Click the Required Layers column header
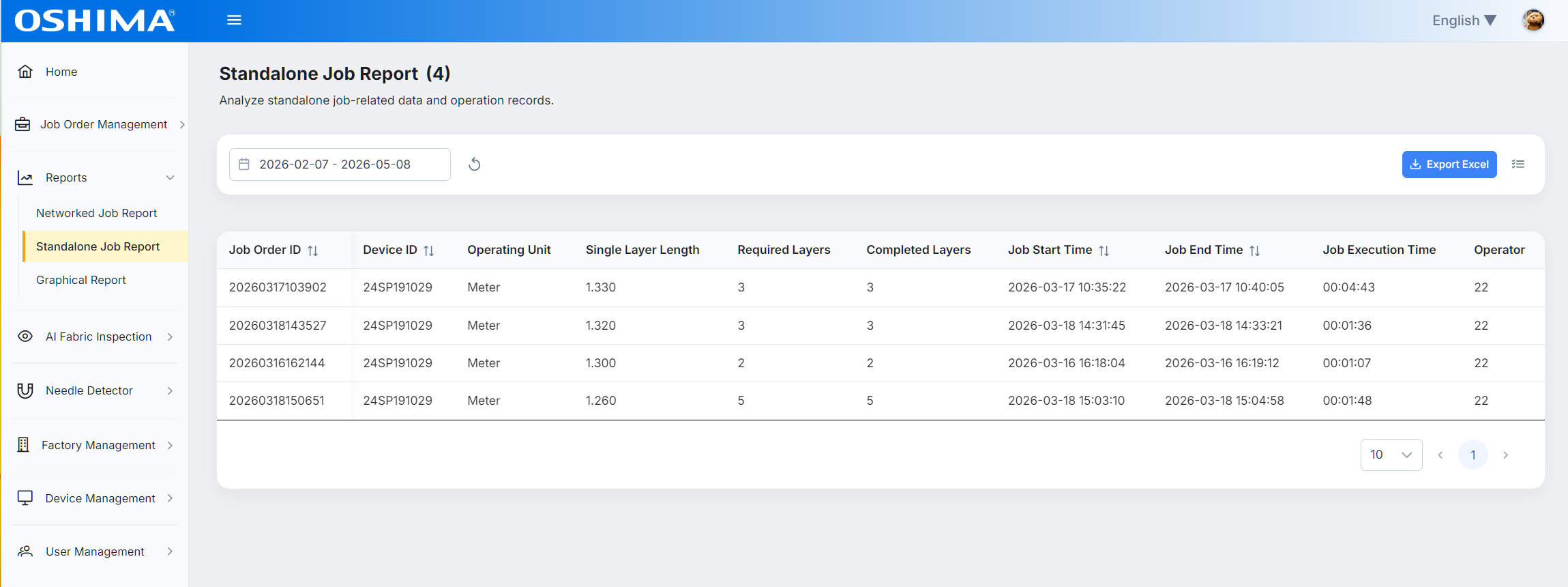Screen dimensions: 1568x587 click(x=784, y=250)
